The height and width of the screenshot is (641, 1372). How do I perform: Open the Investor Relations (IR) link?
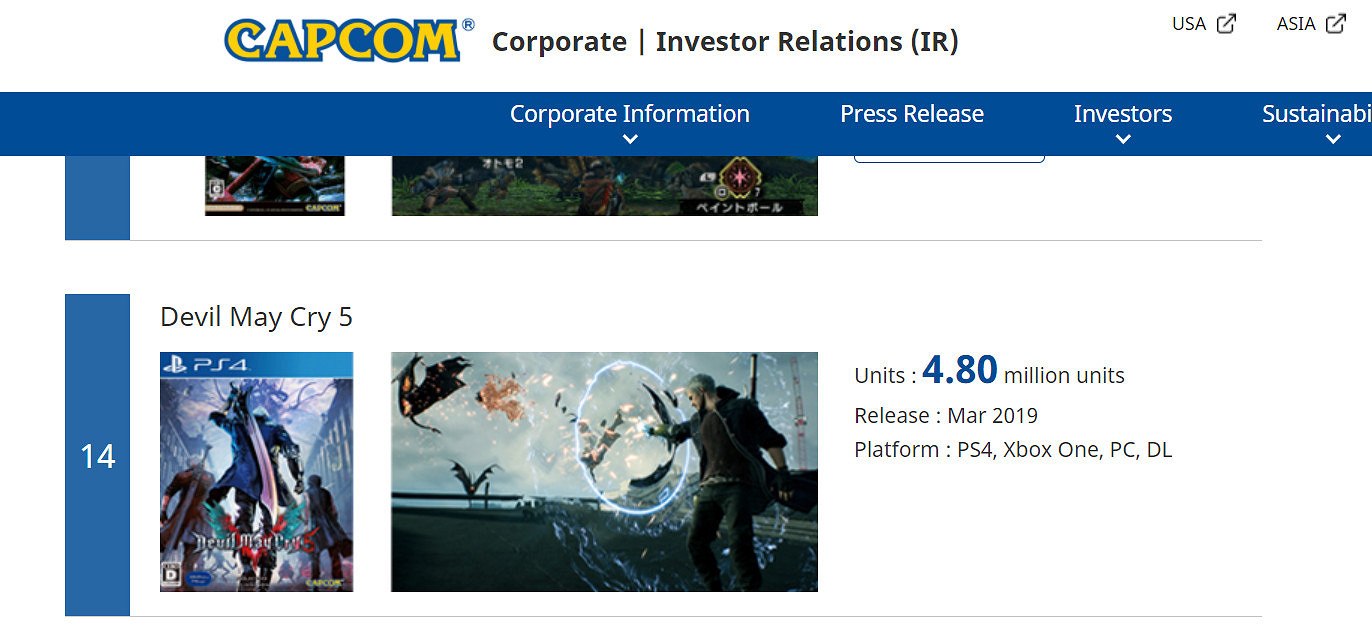click(807, 42)
